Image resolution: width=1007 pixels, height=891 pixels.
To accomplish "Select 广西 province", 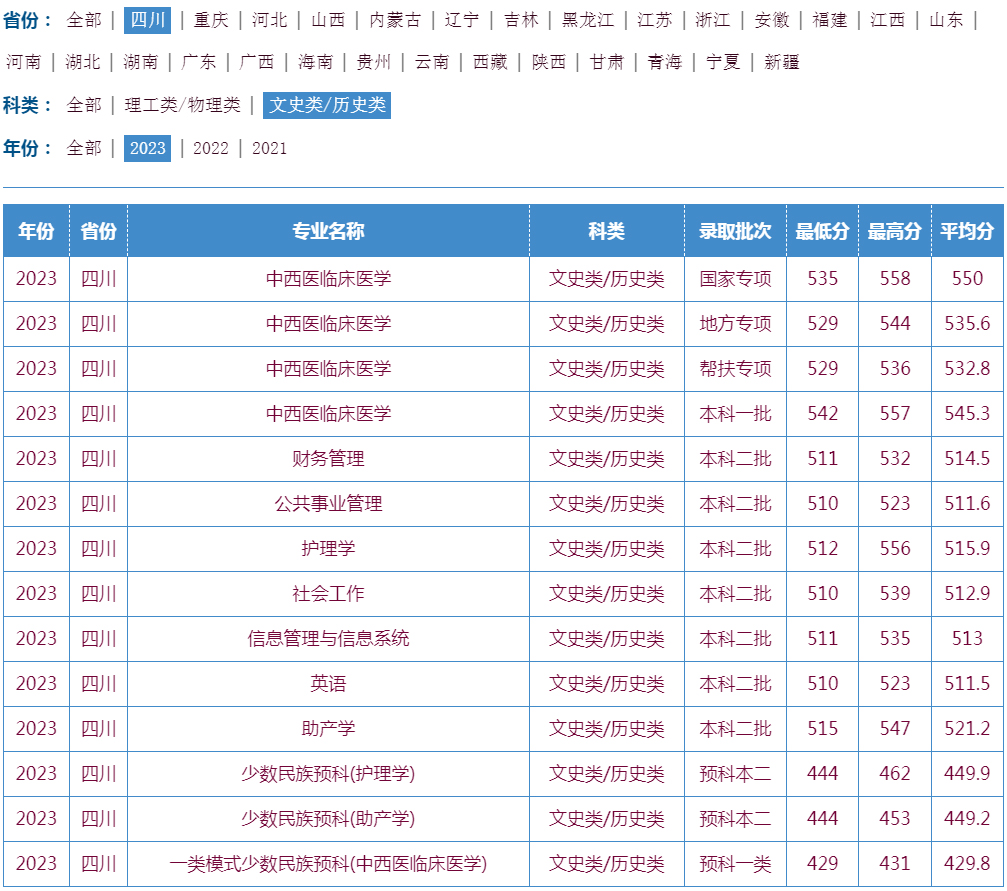I will click(256, 62).
